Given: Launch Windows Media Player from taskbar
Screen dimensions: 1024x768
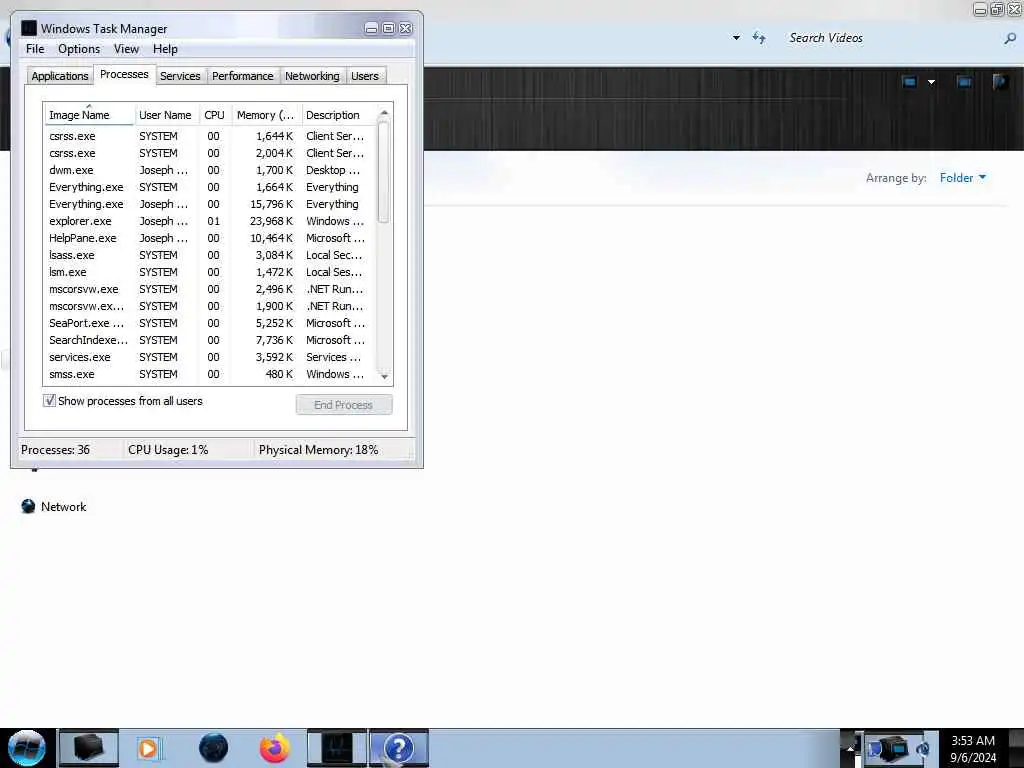Looking at the screenshot, I should (x=148, y=748).
